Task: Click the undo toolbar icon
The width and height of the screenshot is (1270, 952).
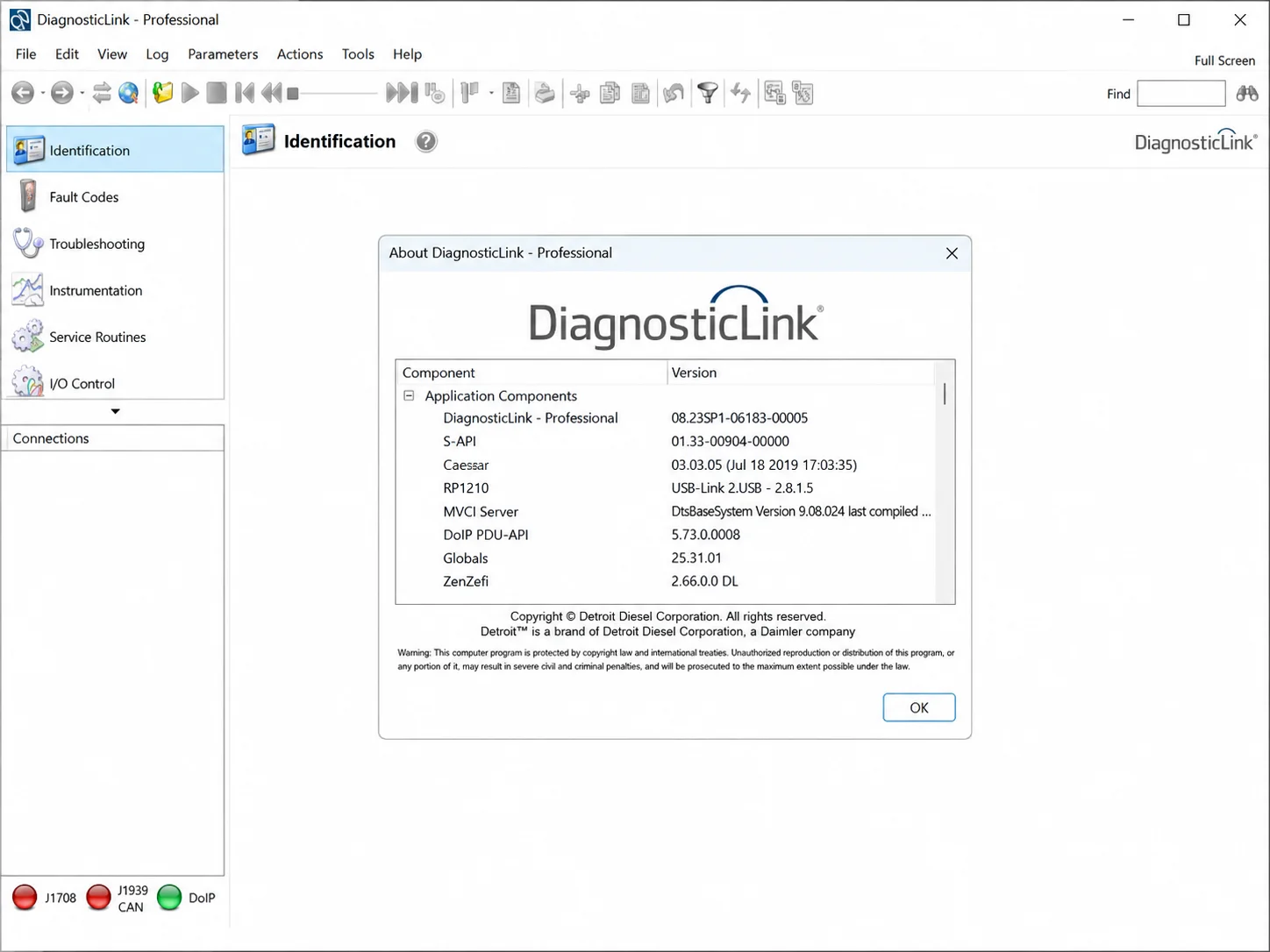Action: coord(673,93)
